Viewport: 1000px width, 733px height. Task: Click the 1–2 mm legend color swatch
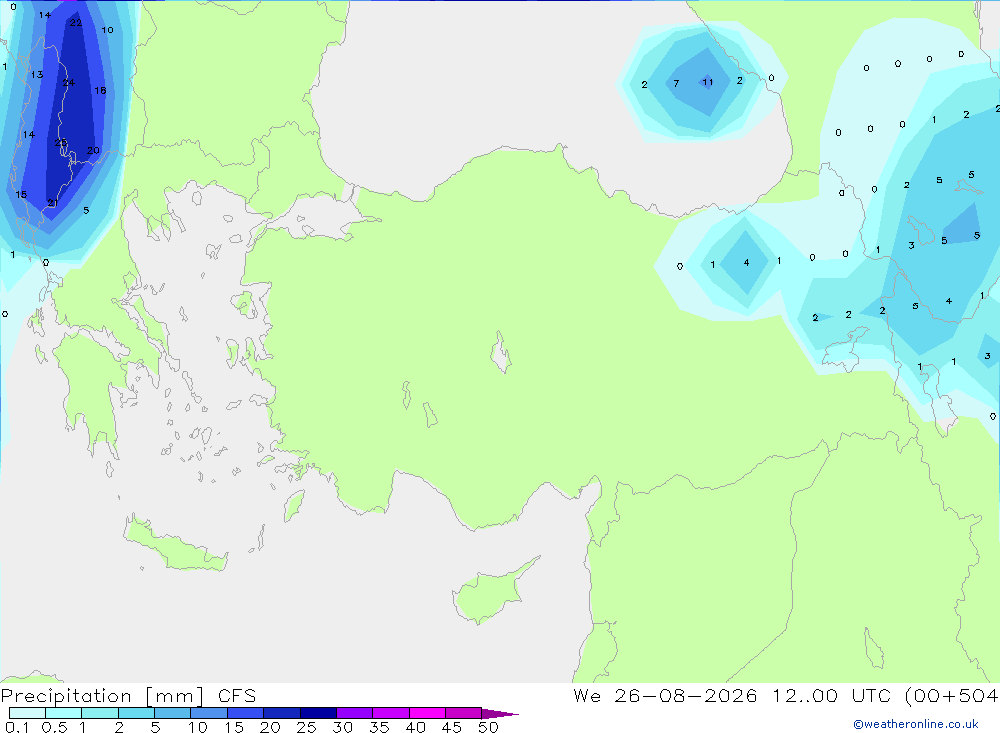[99, 713]
